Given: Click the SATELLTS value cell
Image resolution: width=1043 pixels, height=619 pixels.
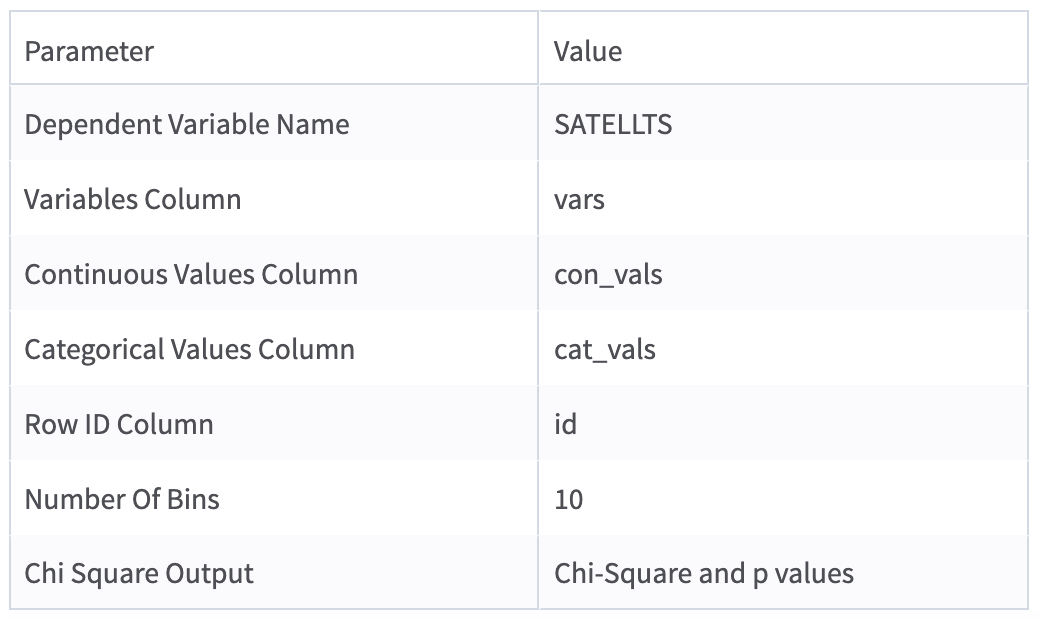Looking at the screenshot, I should tap(613, 125).
